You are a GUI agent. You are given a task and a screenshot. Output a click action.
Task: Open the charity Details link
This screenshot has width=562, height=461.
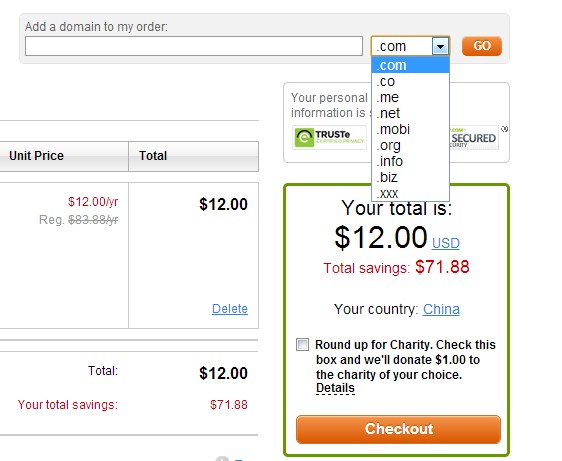[335, 388]
